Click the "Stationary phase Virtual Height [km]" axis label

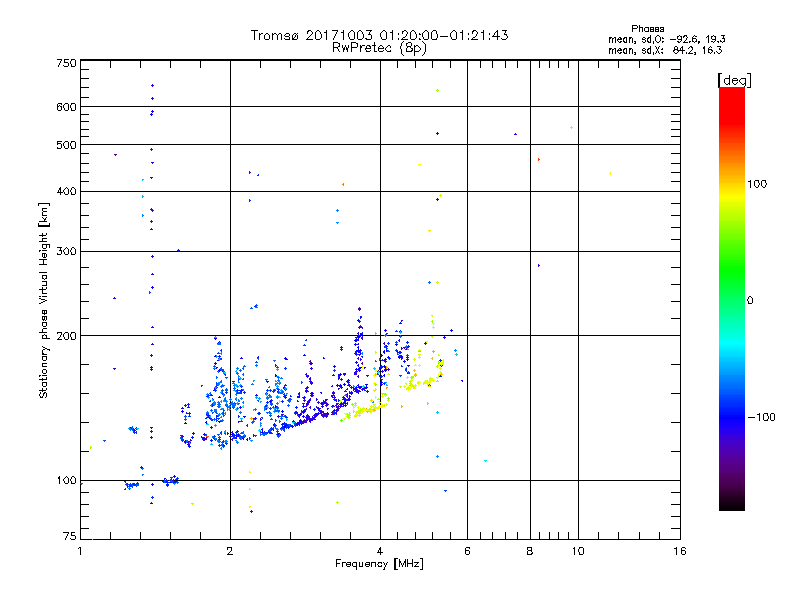(44, 300)
